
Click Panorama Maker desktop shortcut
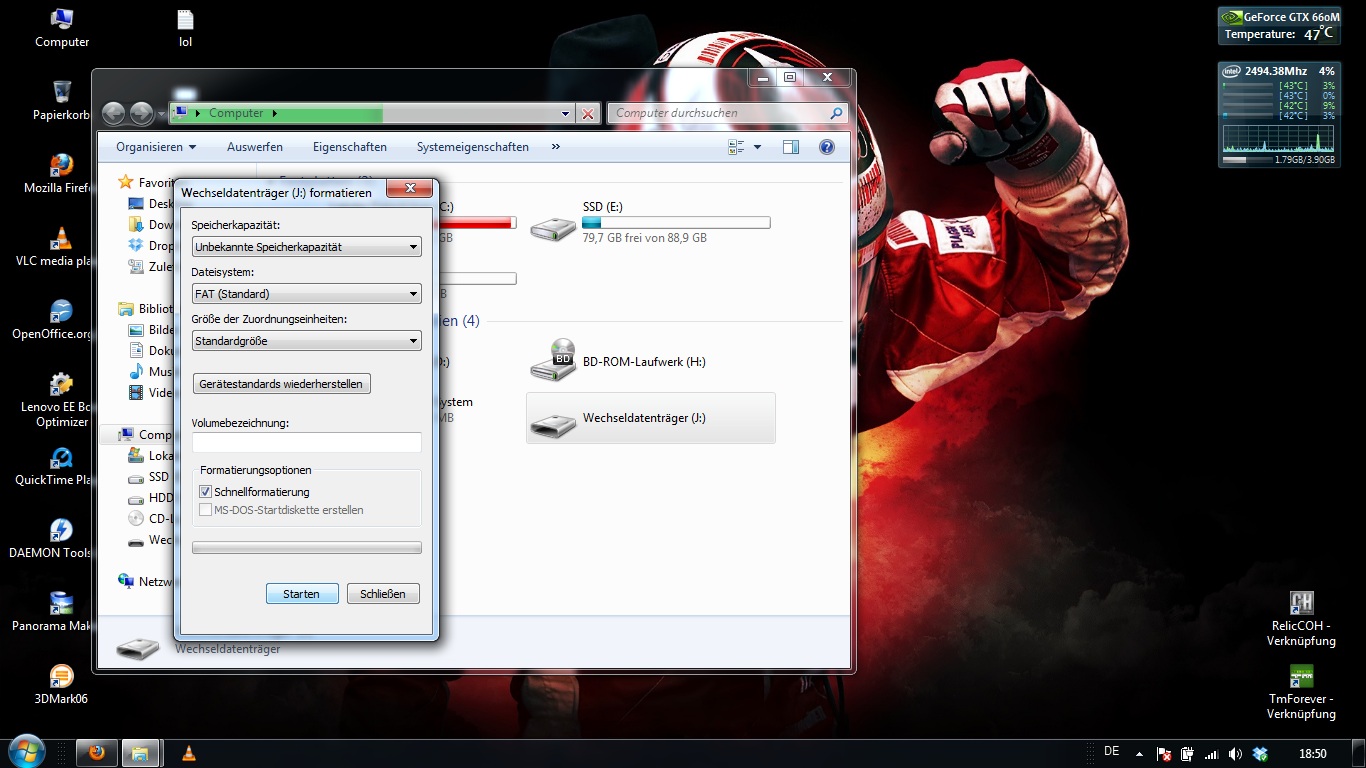point(62,611)
